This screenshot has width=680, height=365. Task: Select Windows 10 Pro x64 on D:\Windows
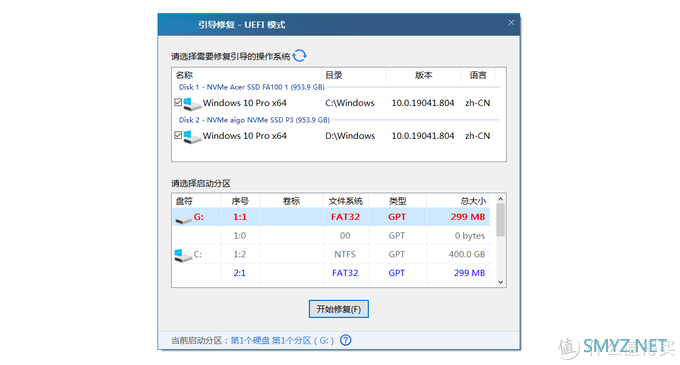245,136
